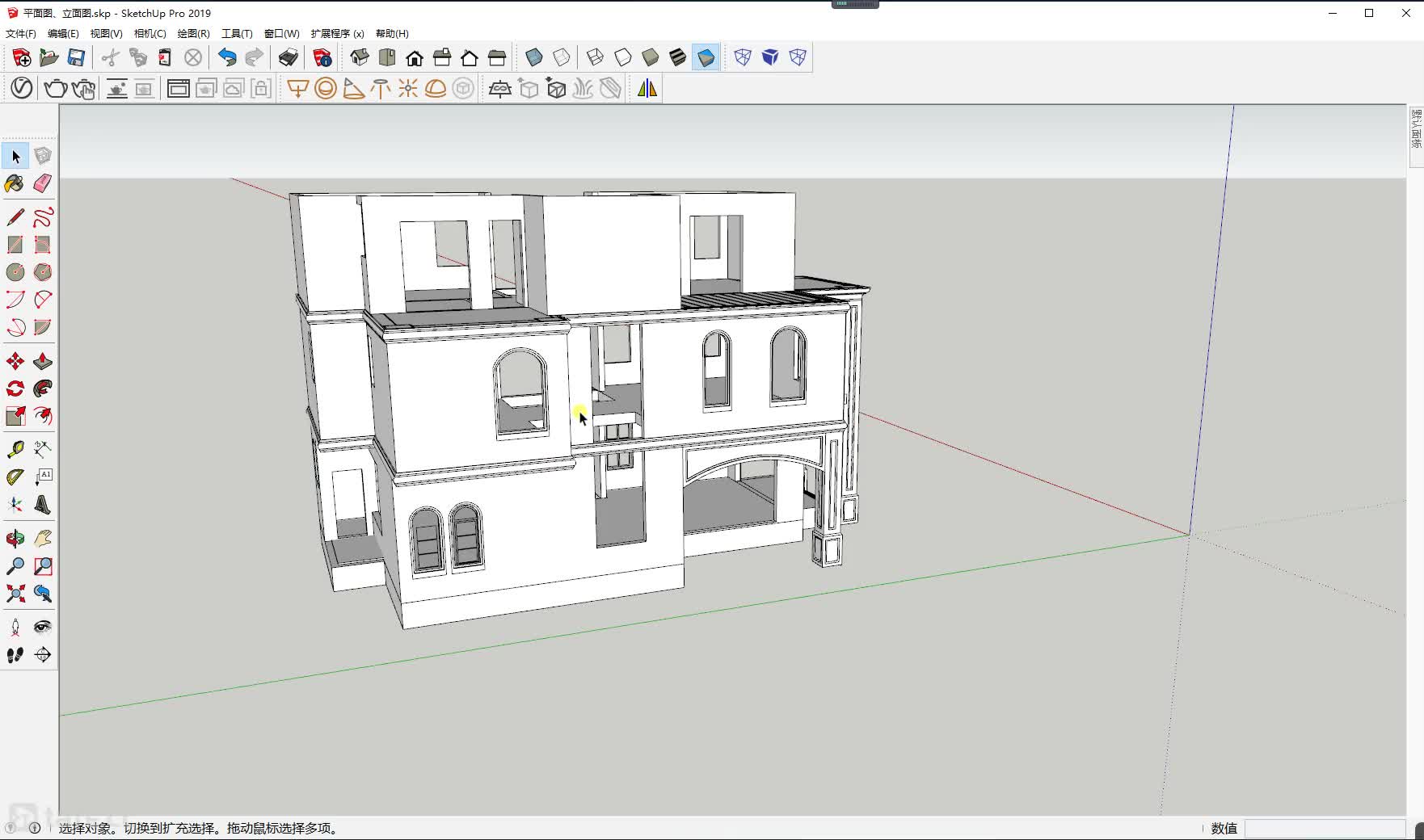Choose the Zoom magnifier tool
The height and width of the screenshot is (840, 1424).
tap(15, 566)
